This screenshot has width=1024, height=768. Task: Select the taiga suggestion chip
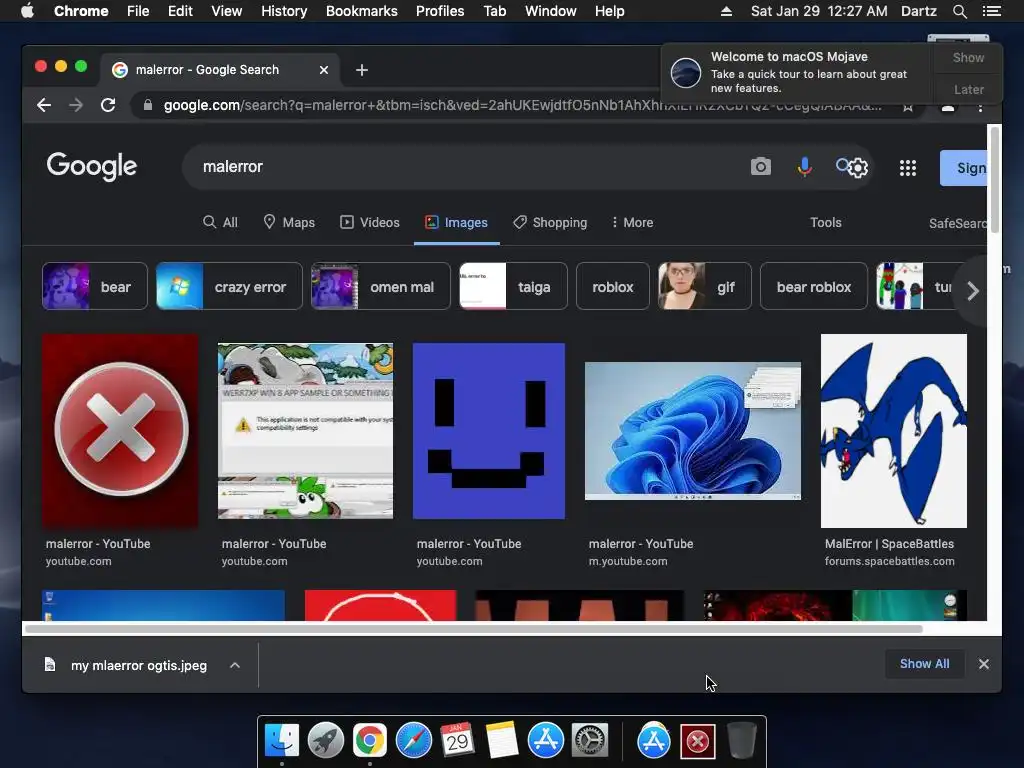[513, 286]
